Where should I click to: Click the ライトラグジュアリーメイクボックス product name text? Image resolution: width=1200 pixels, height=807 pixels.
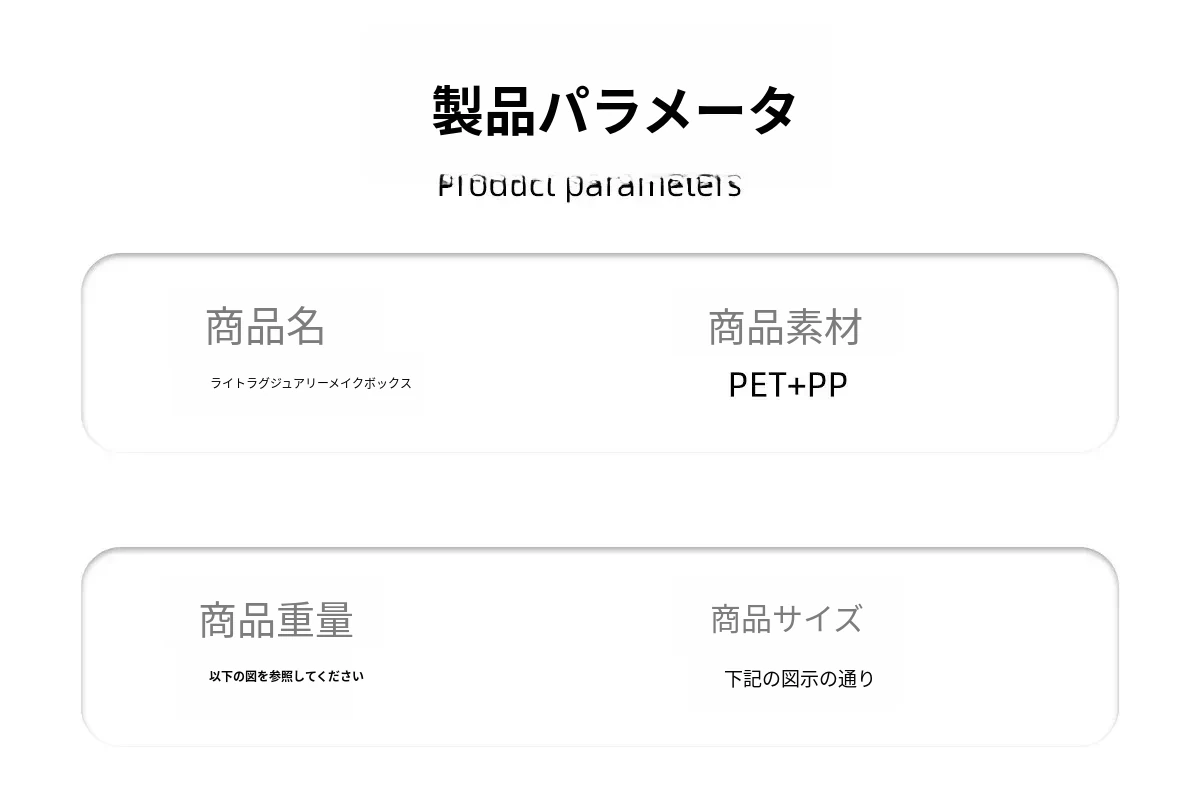point(311,383)
